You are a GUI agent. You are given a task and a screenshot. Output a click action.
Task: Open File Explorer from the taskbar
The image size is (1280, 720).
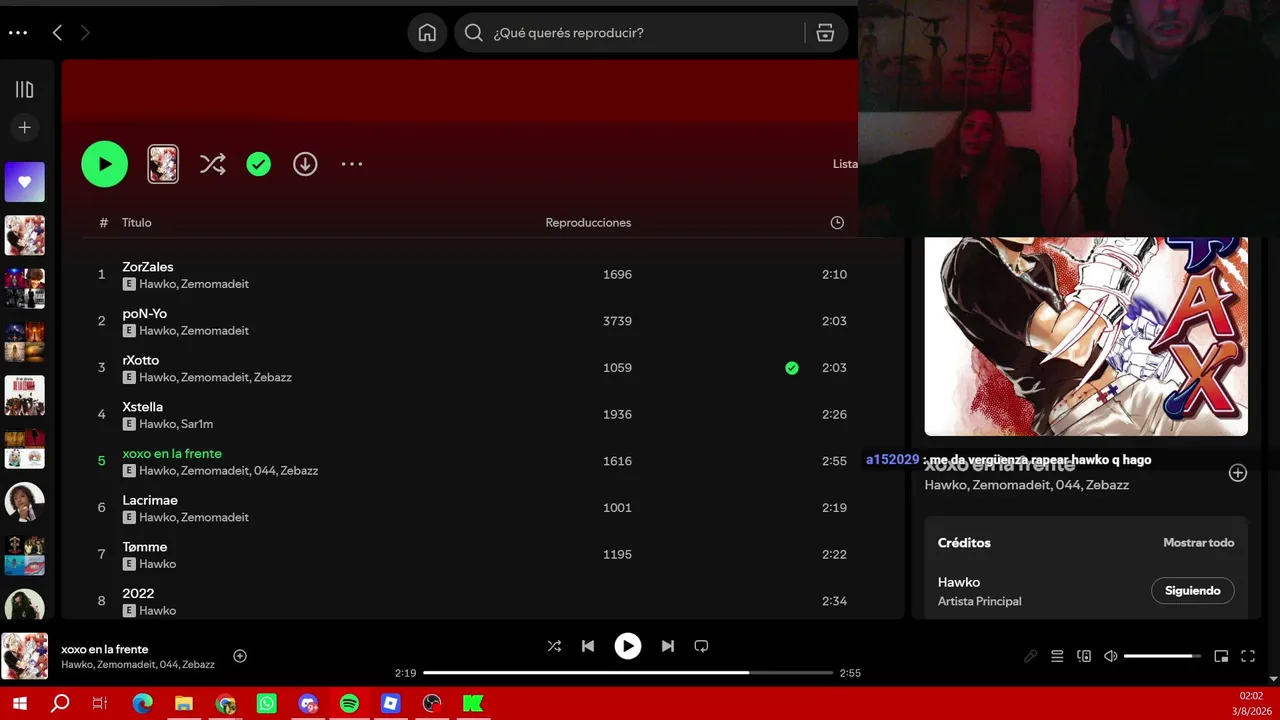coord(183,704)
